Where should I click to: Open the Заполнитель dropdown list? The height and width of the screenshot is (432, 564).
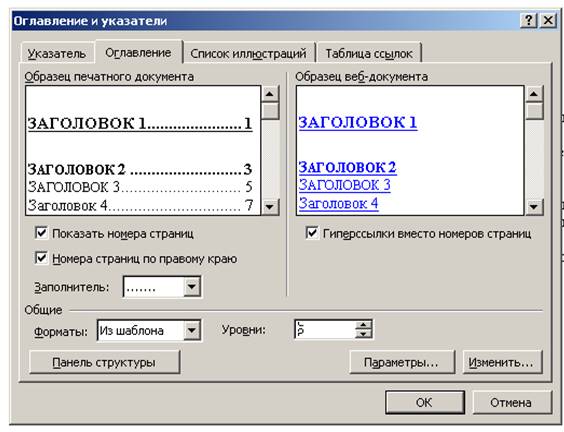[192, 287]
